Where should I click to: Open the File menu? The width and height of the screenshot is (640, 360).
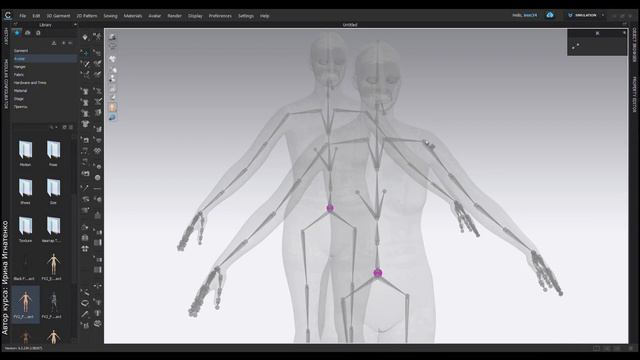coord(22,16)
